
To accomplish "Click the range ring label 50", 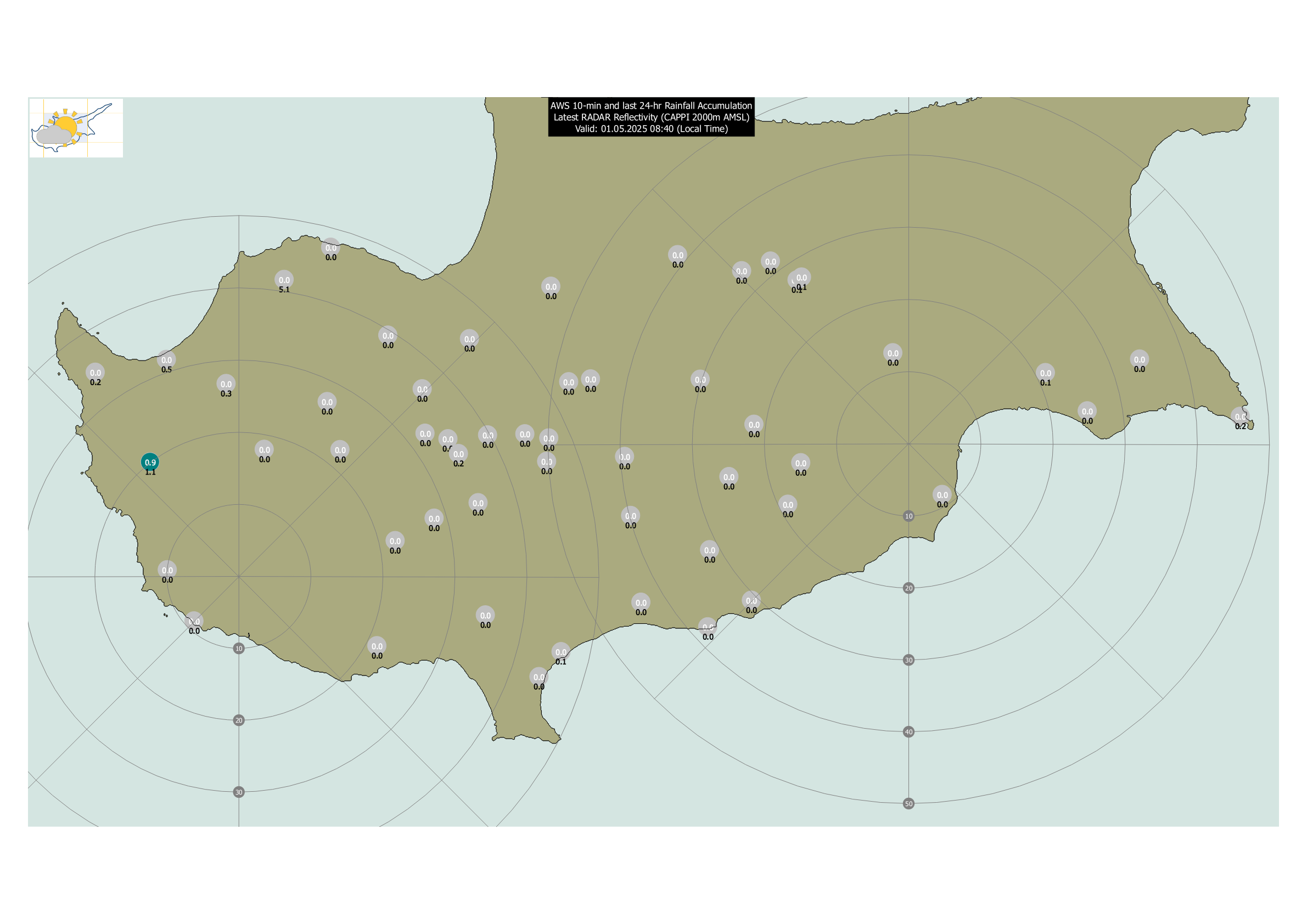I will (908, 804).
